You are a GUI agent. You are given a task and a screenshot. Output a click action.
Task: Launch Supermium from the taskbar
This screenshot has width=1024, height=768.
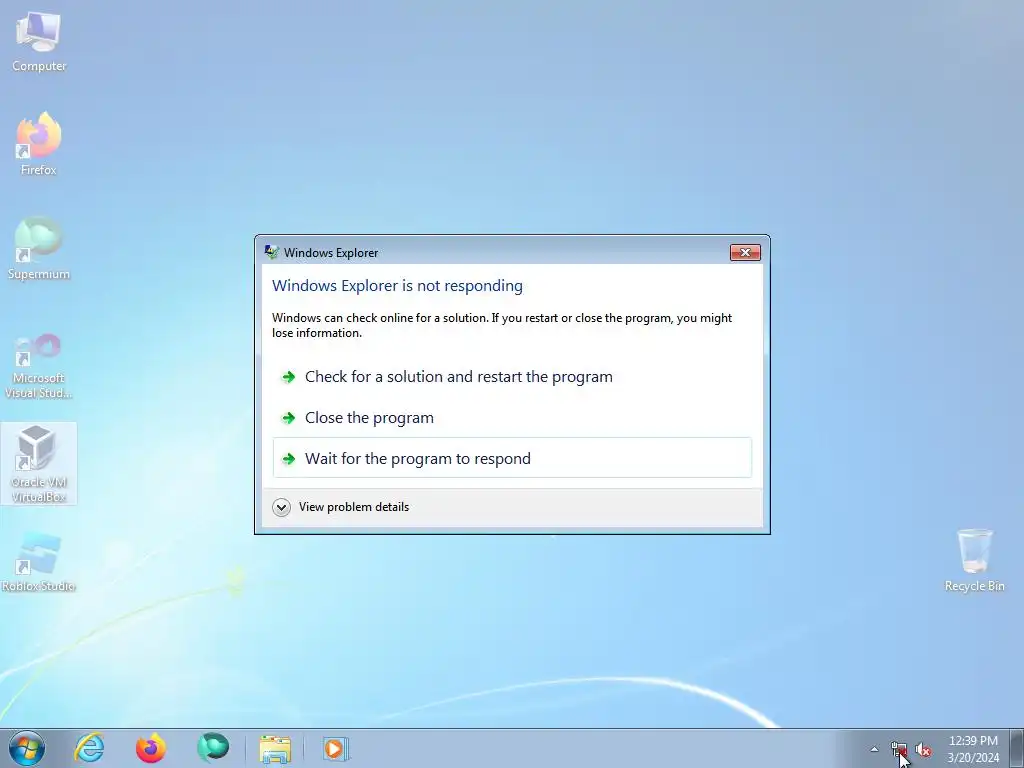point(213,748)
